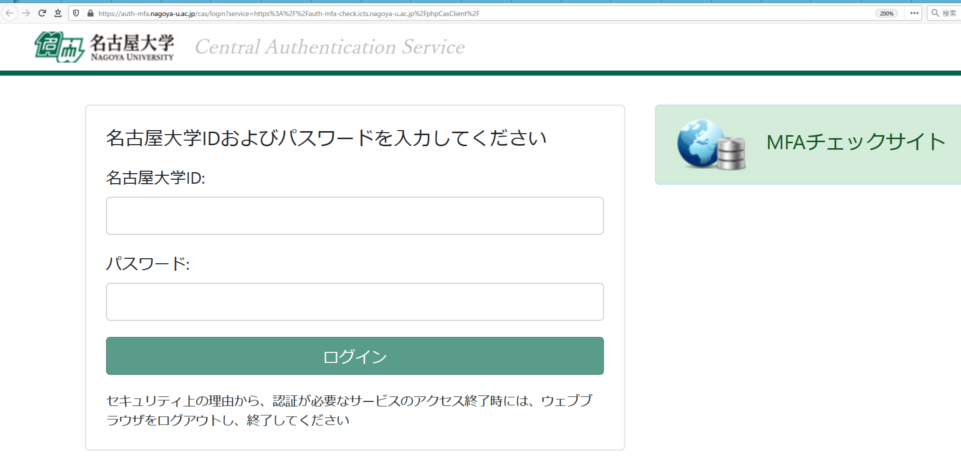Open the page actions three-dot menu

tap(914, 13)
